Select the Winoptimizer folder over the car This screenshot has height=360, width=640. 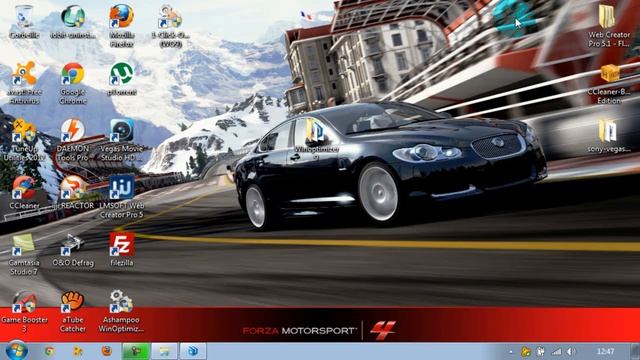coord(316,140)
